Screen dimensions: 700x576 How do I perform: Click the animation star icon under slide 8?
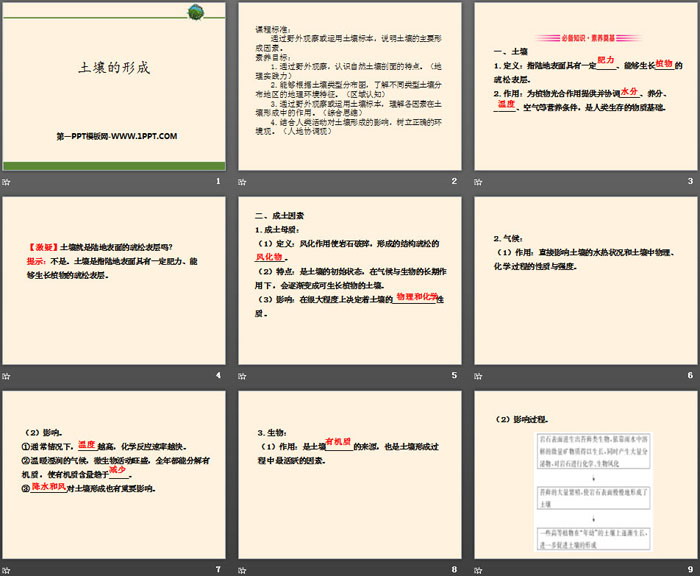point(242,570)
